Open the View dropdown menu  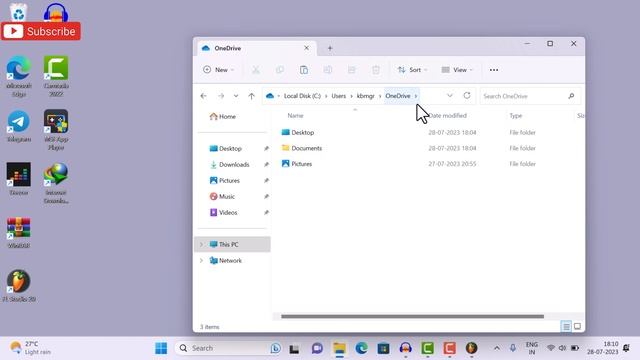tap(457, 70)
